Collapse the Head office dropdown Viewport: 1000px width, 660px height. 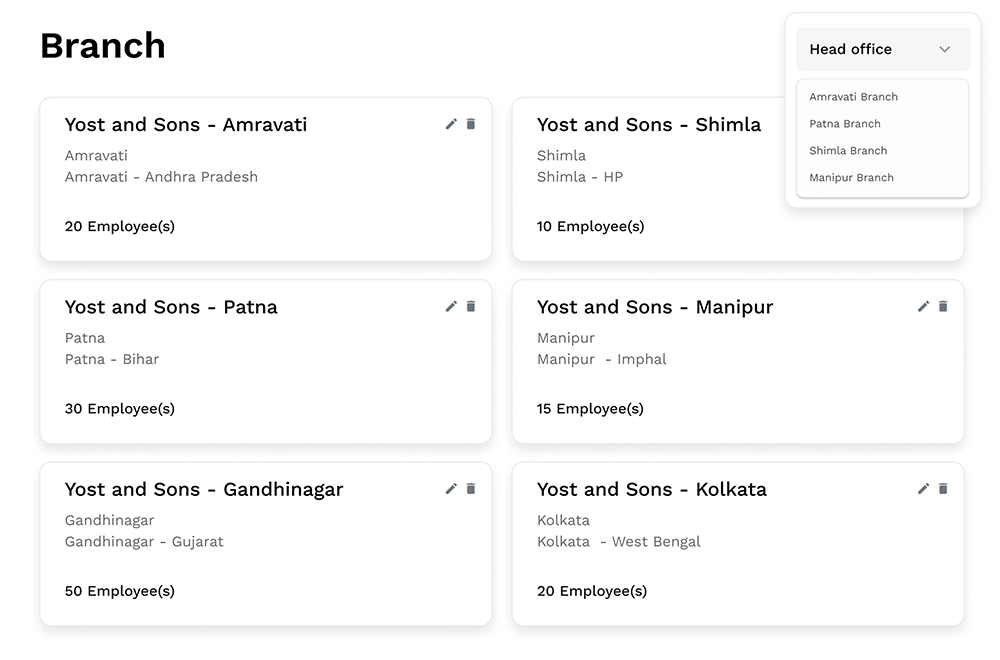882,49
